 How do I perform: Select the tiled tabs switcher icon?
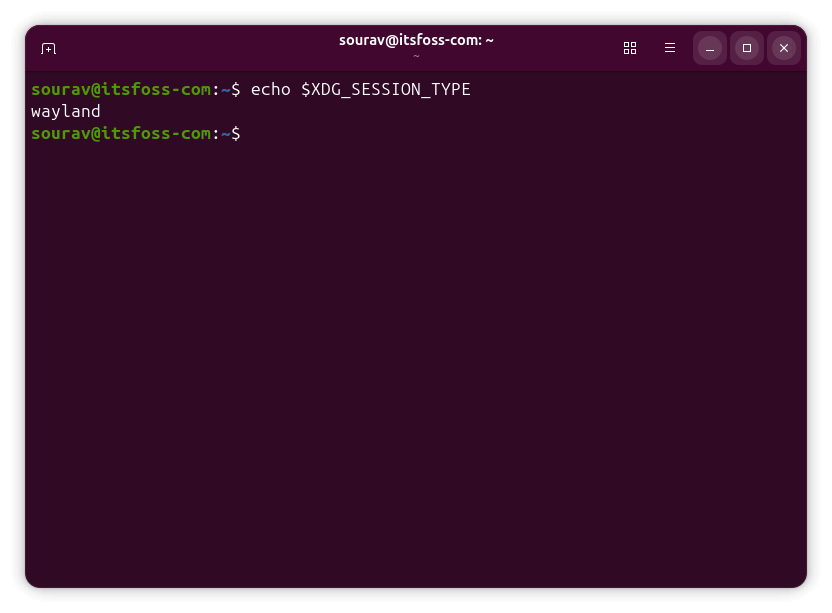630,48
